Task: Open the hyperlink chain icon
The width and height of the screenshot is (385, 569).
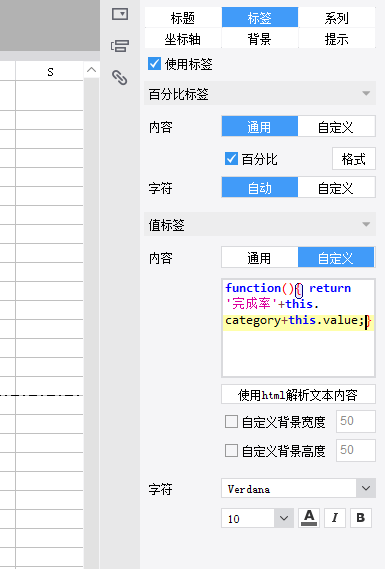Action: [x=120, y=77]
